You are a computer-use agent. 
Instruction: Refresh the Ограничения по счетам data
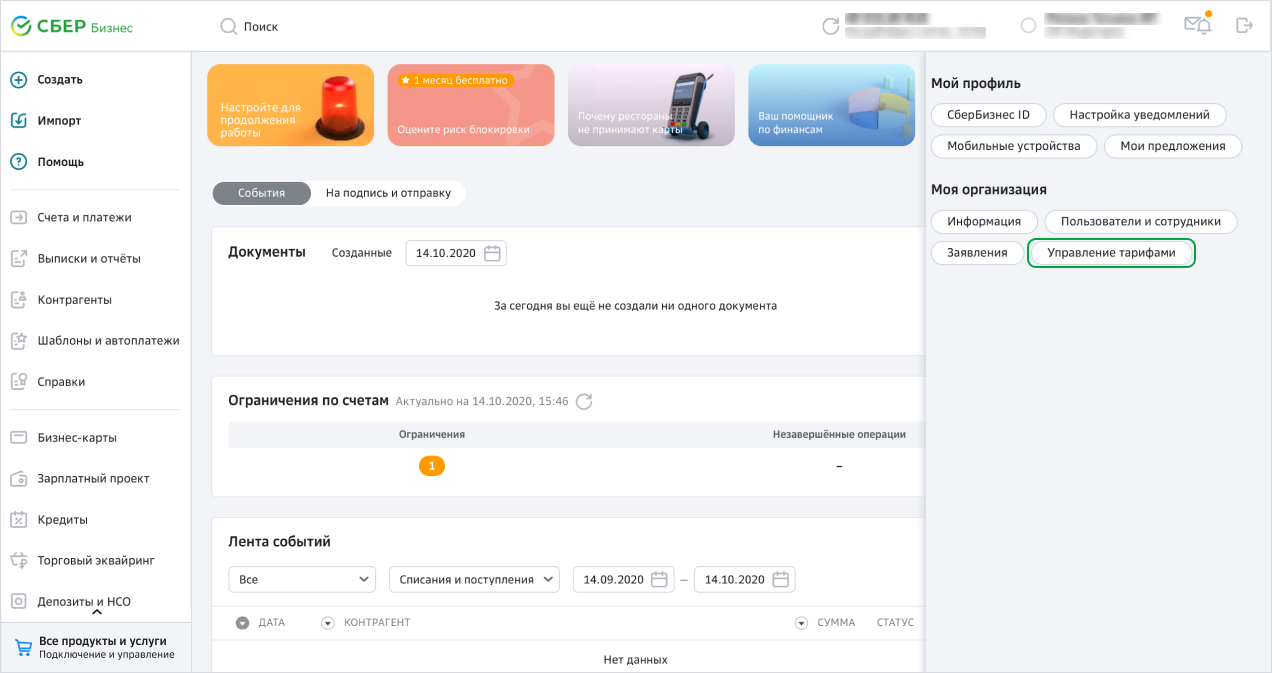tap(584, 401)
